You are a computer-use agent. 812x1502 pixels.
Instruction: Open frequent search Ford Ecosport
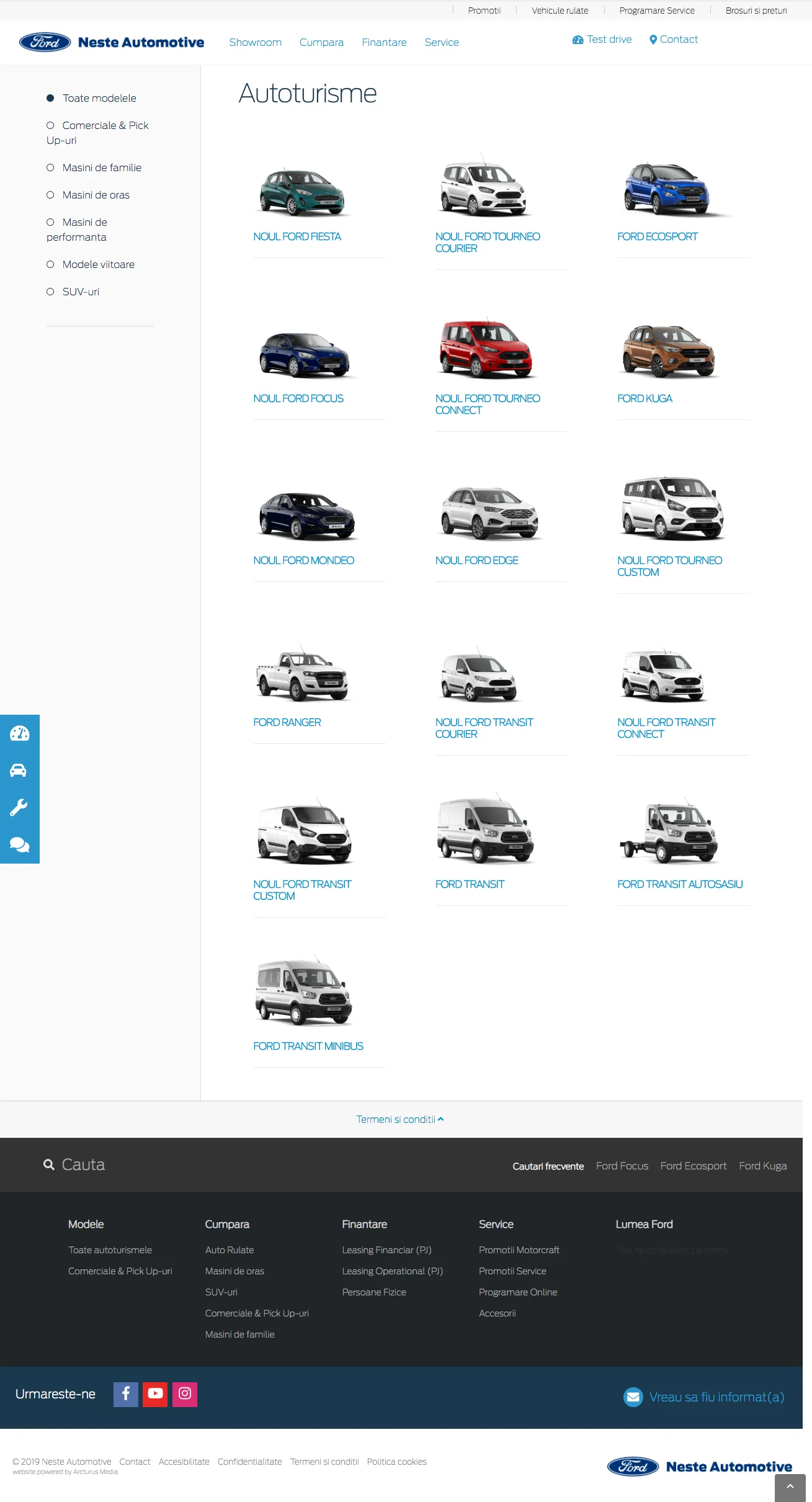[694, 1166]
